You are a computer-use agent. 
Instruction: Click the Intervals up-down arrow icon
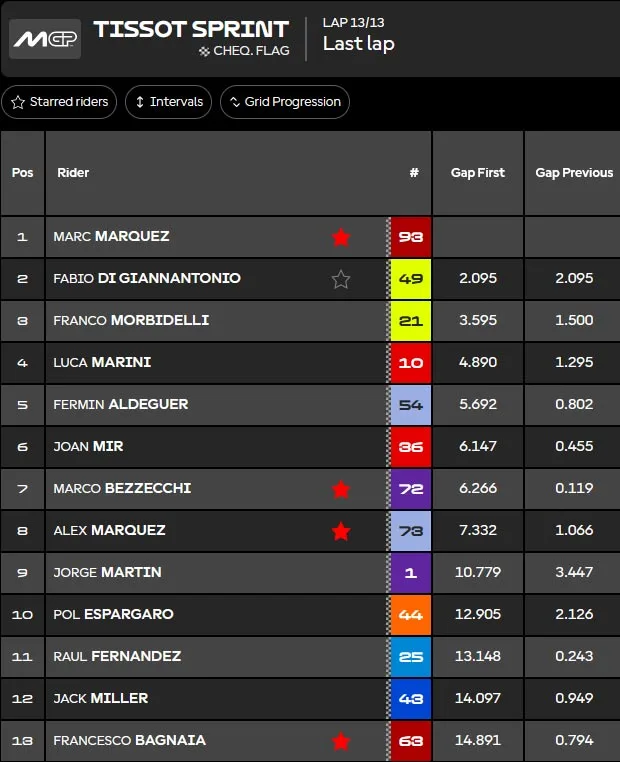point(140,102)
